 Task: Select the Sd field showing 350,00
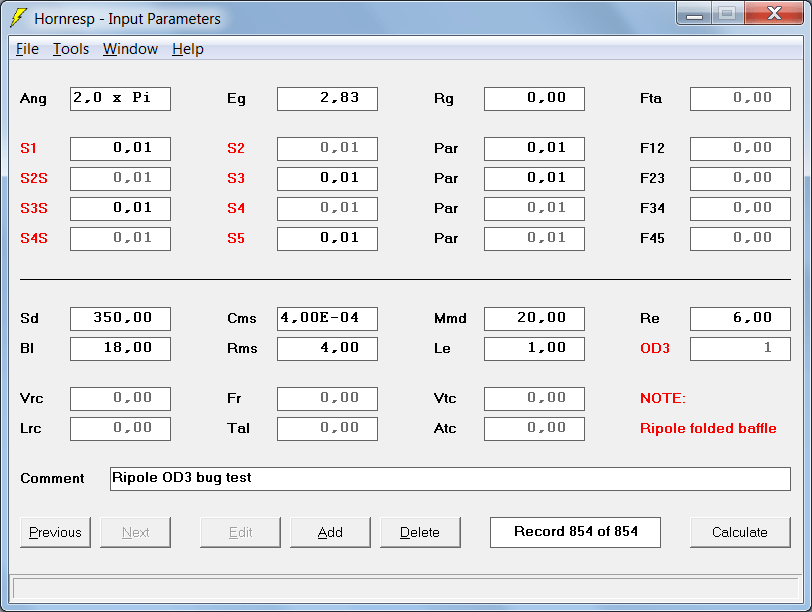(x=120, y=319)
